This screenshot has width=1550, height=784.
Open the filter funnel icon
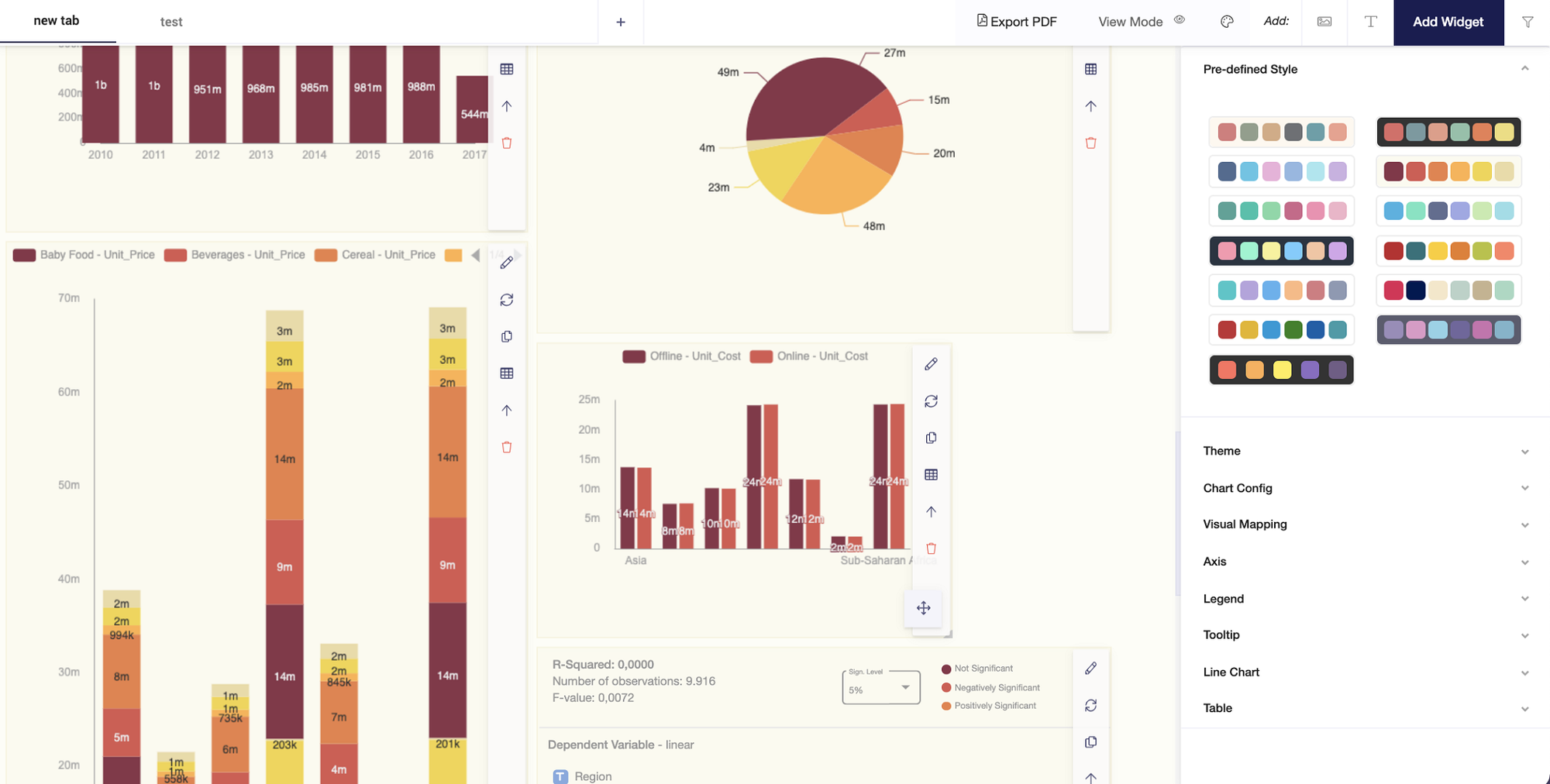[x=1528, y=22]
